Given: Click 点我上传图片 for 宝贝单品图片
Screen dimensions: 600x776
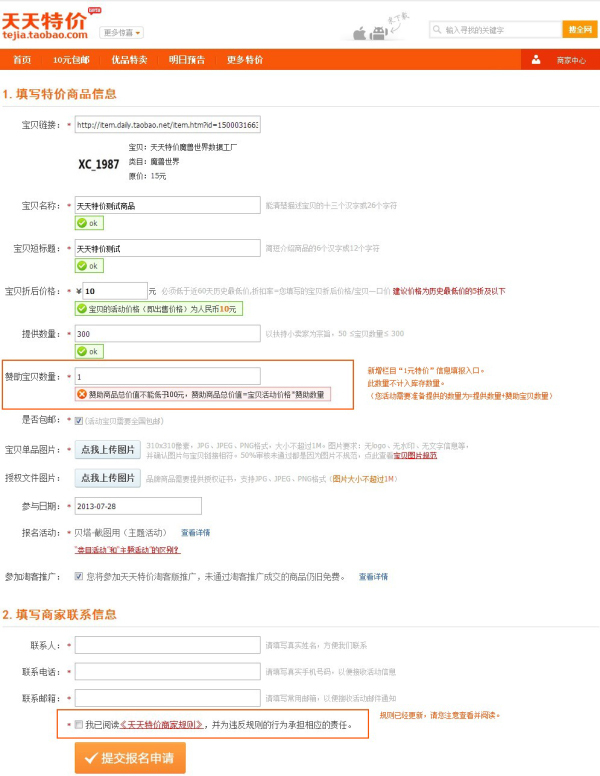Looking at the screenshot, I should [x=108, y=449].
